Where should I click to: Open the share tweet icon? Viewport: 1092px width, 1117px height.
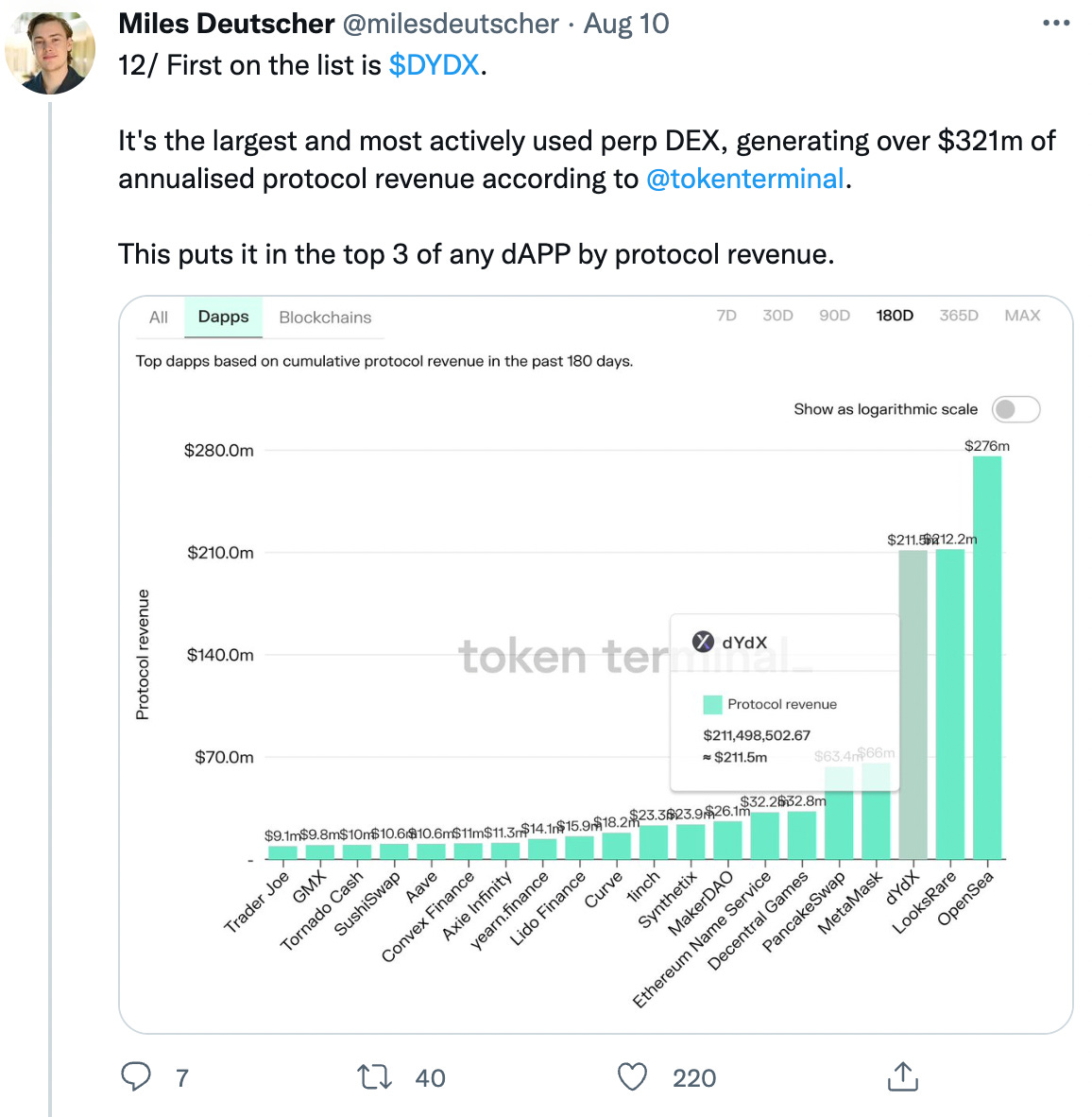coord(903,1076)
